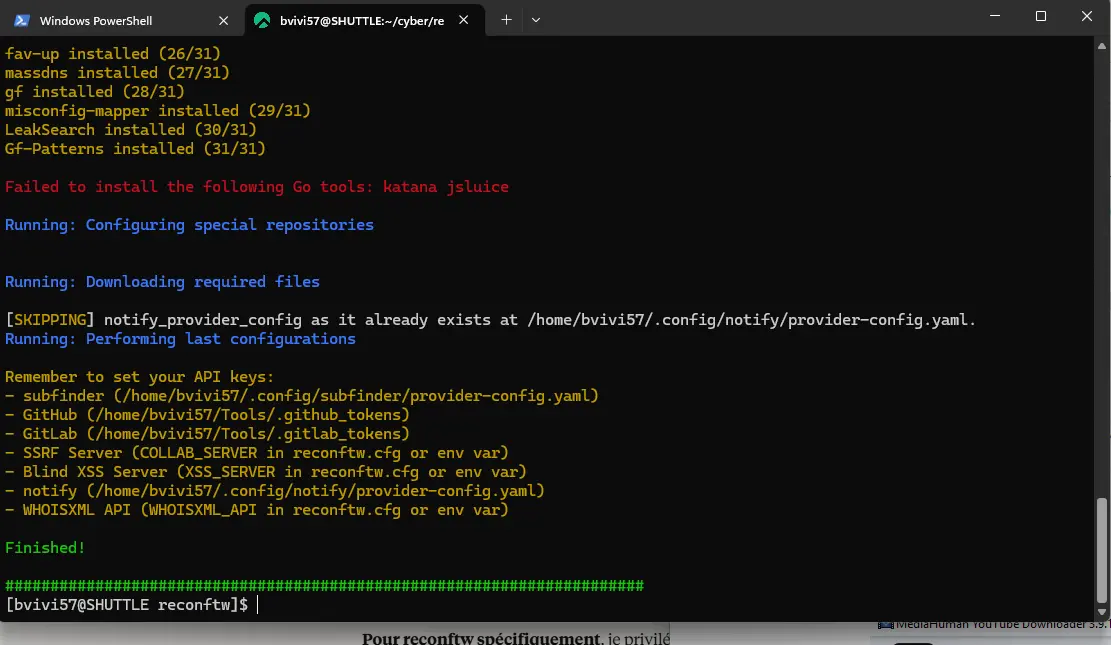The width and height of the screenshot is (1111, 645).
Task: Click the GitLab .gitlab_tokens line
Action: click(207, 434)
